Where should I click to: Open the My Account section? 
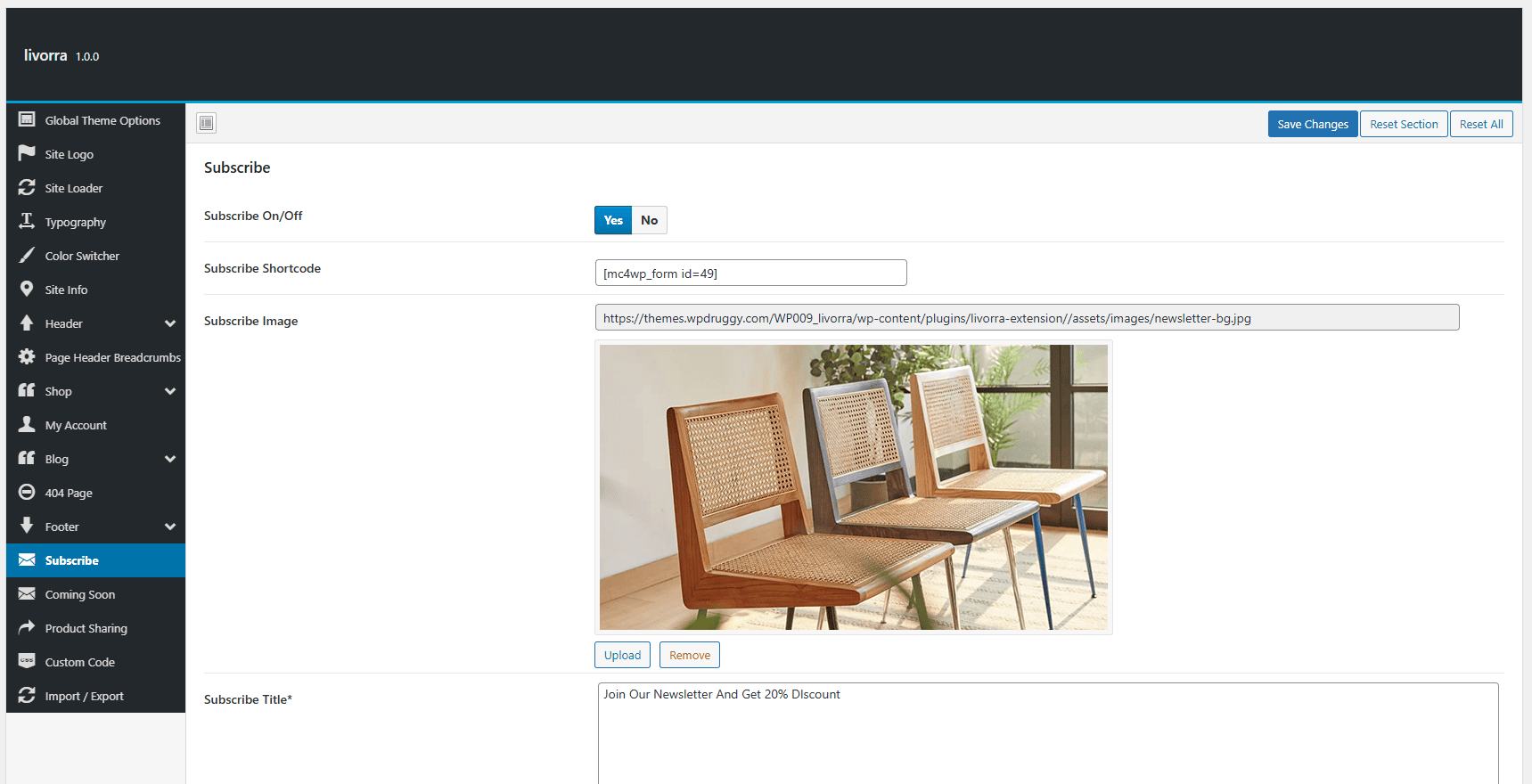click(x=96, y=425)
